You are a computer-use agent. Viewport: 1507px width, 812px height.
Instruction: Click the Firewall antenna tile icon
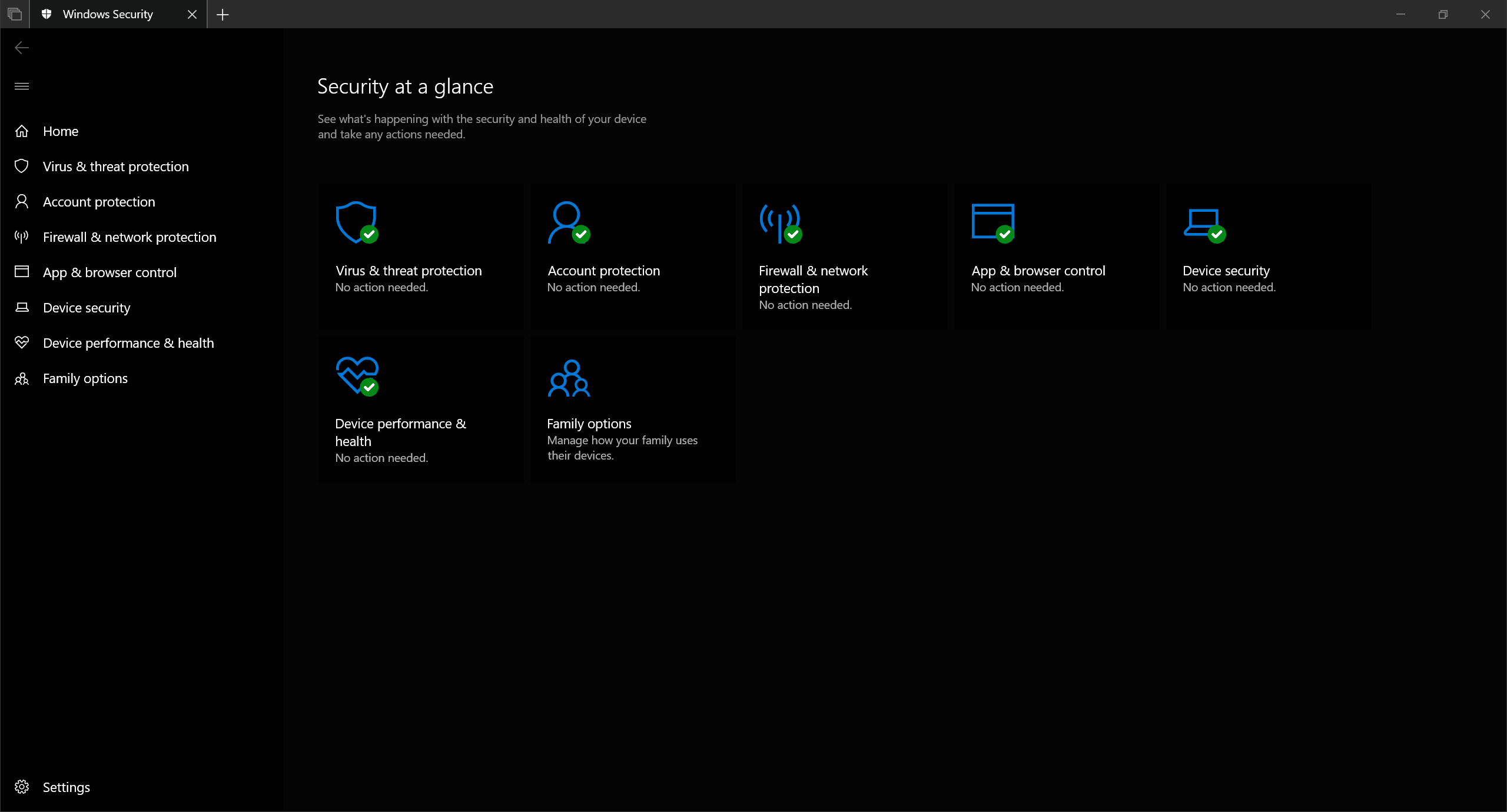pyautogui.click(x=780, y=222)
